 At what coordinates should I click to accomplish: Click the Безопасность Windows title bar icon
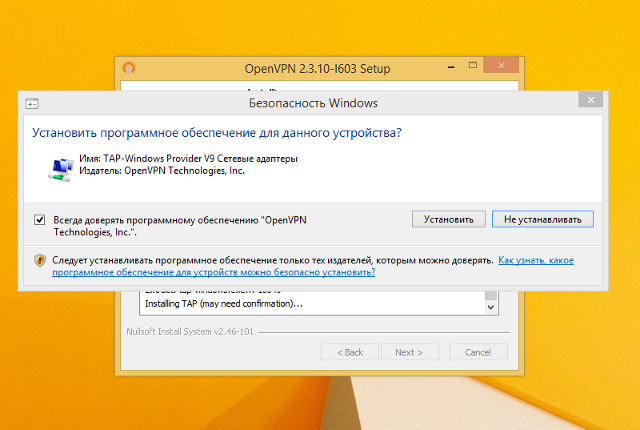(x=32, y=104)
